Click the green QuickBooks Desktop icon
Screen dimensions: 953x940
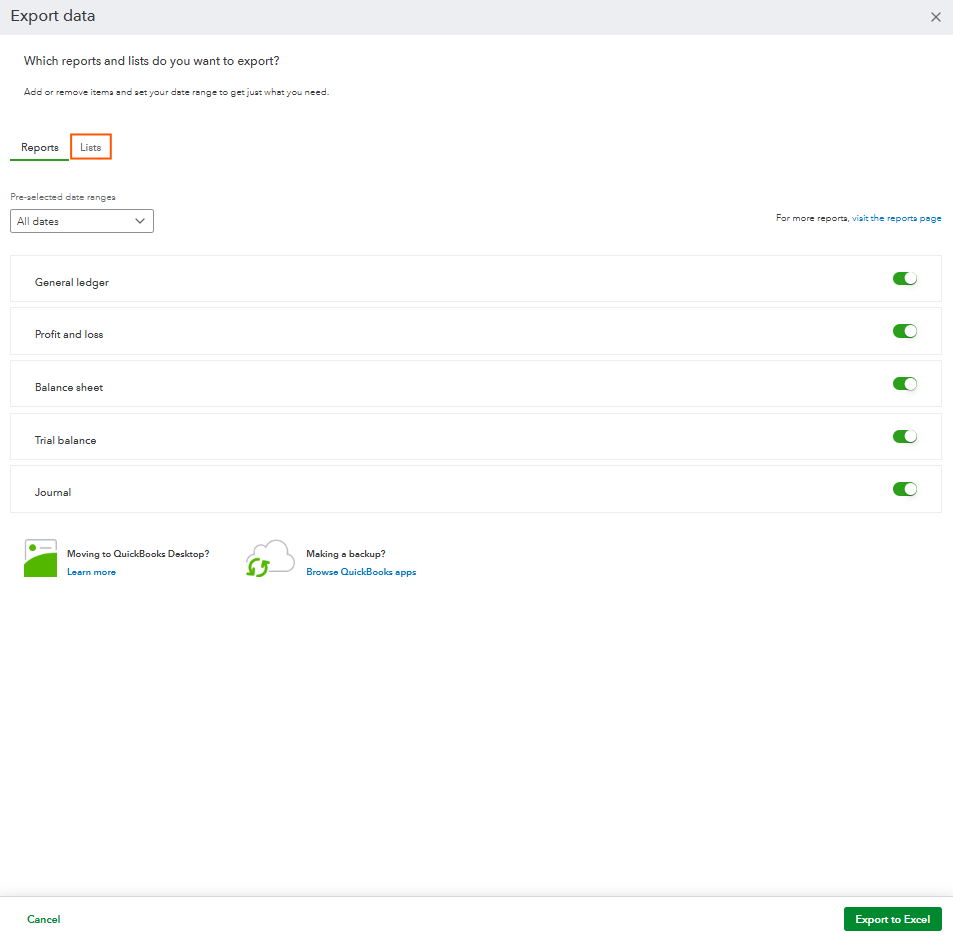[40, 558]
